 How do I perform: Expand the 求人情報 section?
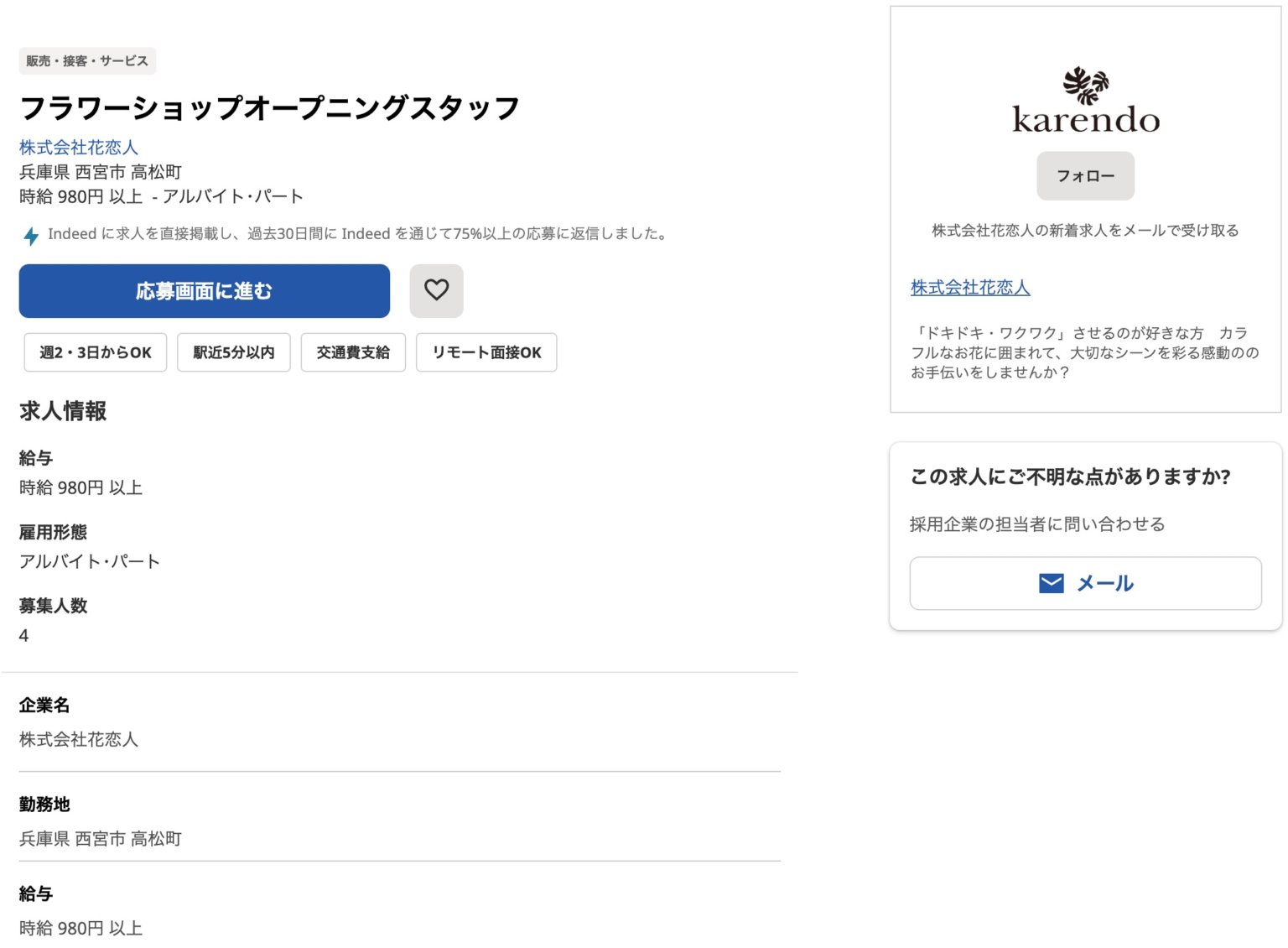tap(63, 411)
